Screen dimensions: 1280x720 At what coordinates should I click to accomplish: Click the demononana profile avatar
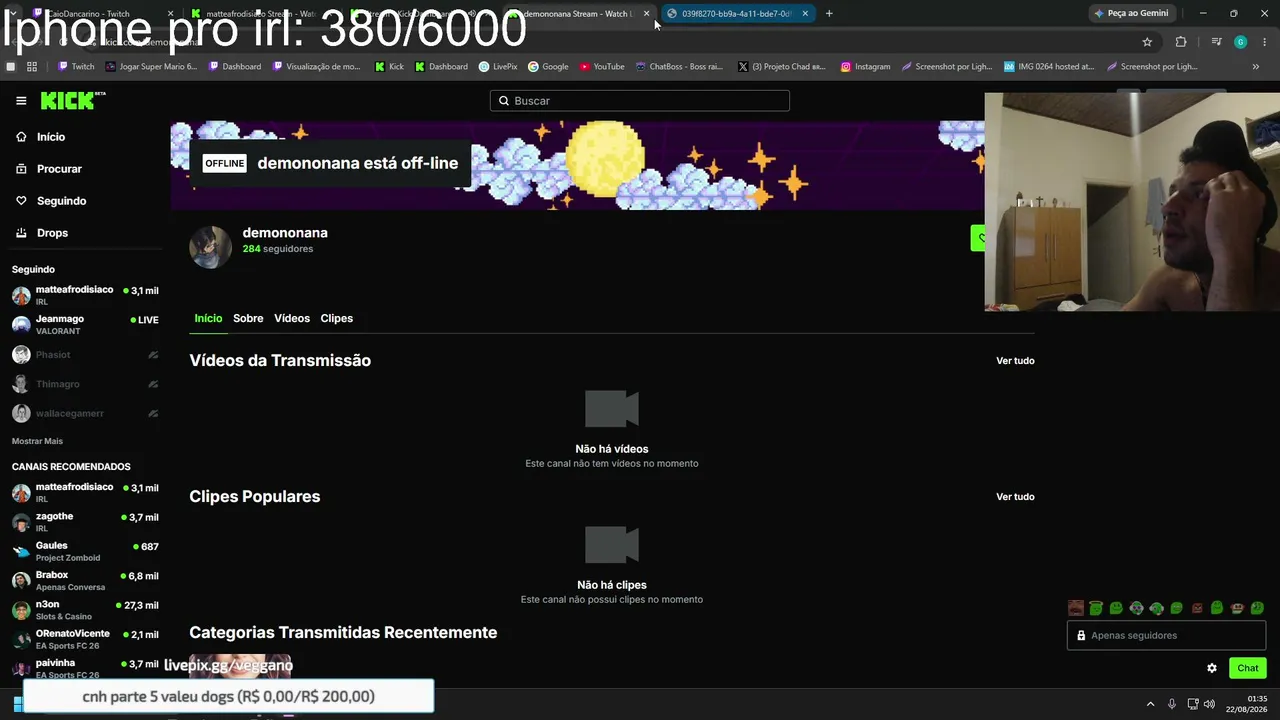[x=210, y=247]
